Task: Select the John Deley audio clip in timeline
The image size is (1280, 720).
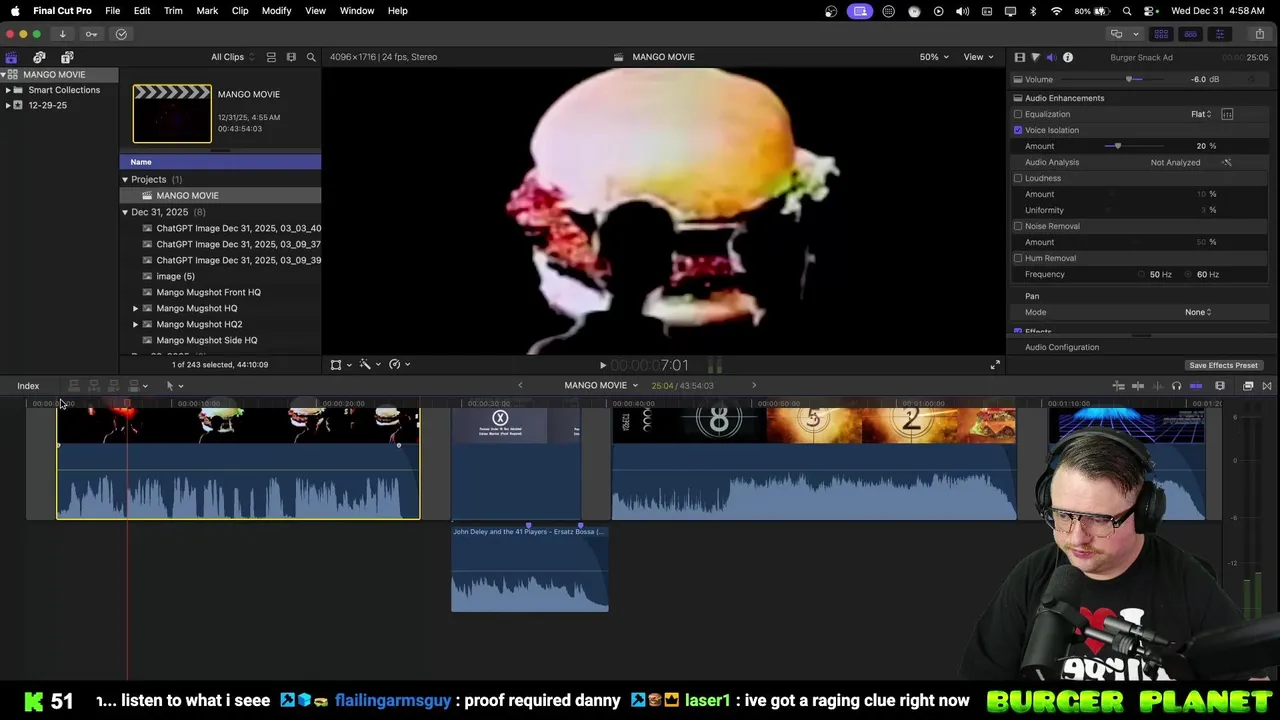Action: (529, 568)
